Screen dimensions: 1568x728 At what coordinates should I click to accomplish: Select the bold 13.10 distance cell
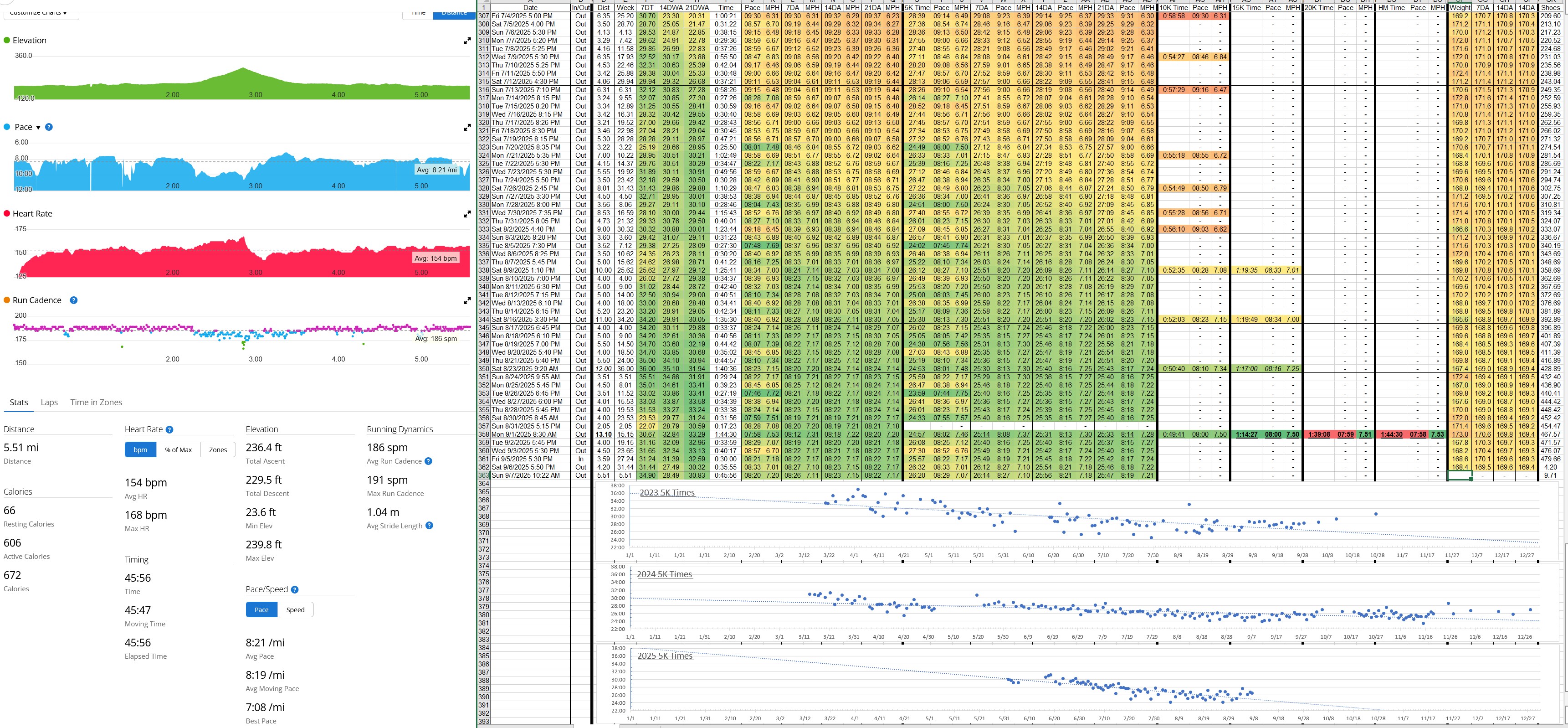pos(603,434)
